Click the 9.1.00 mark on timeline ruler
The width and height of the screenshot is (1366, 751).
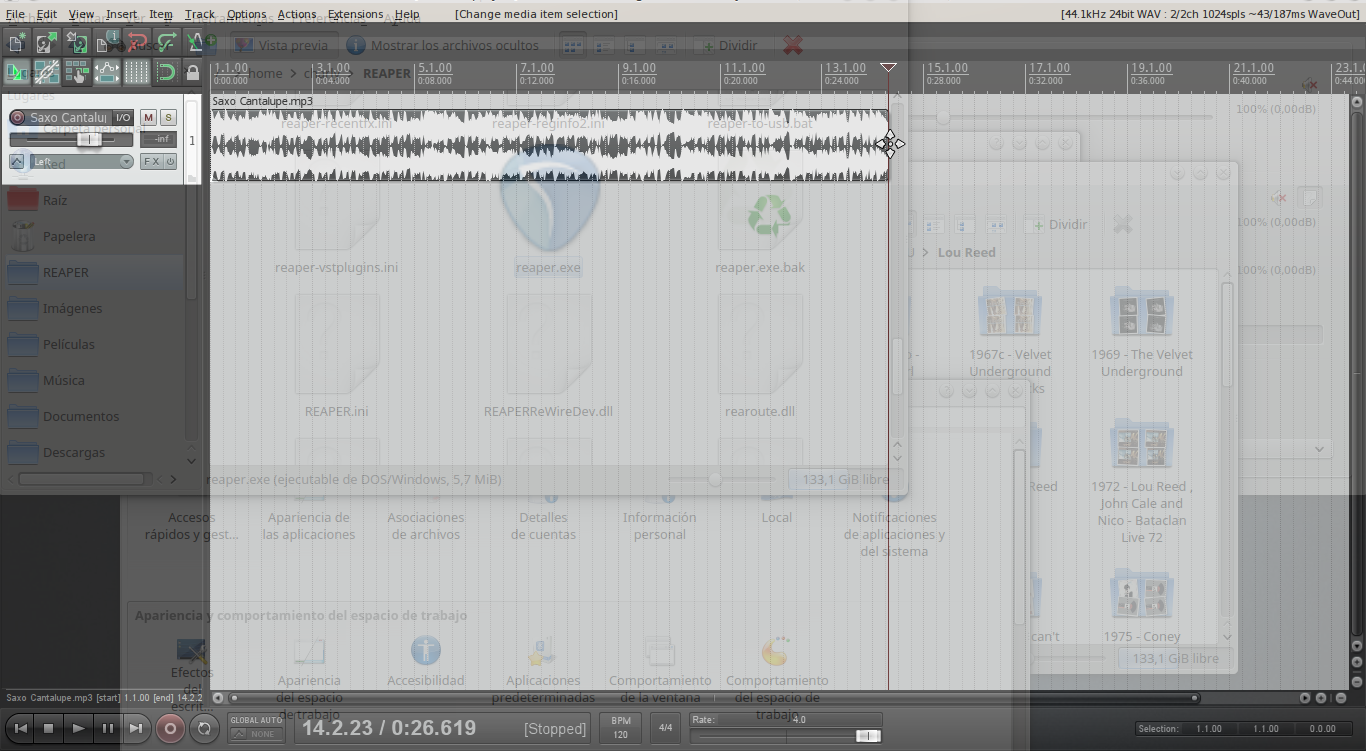pos(638,68)
